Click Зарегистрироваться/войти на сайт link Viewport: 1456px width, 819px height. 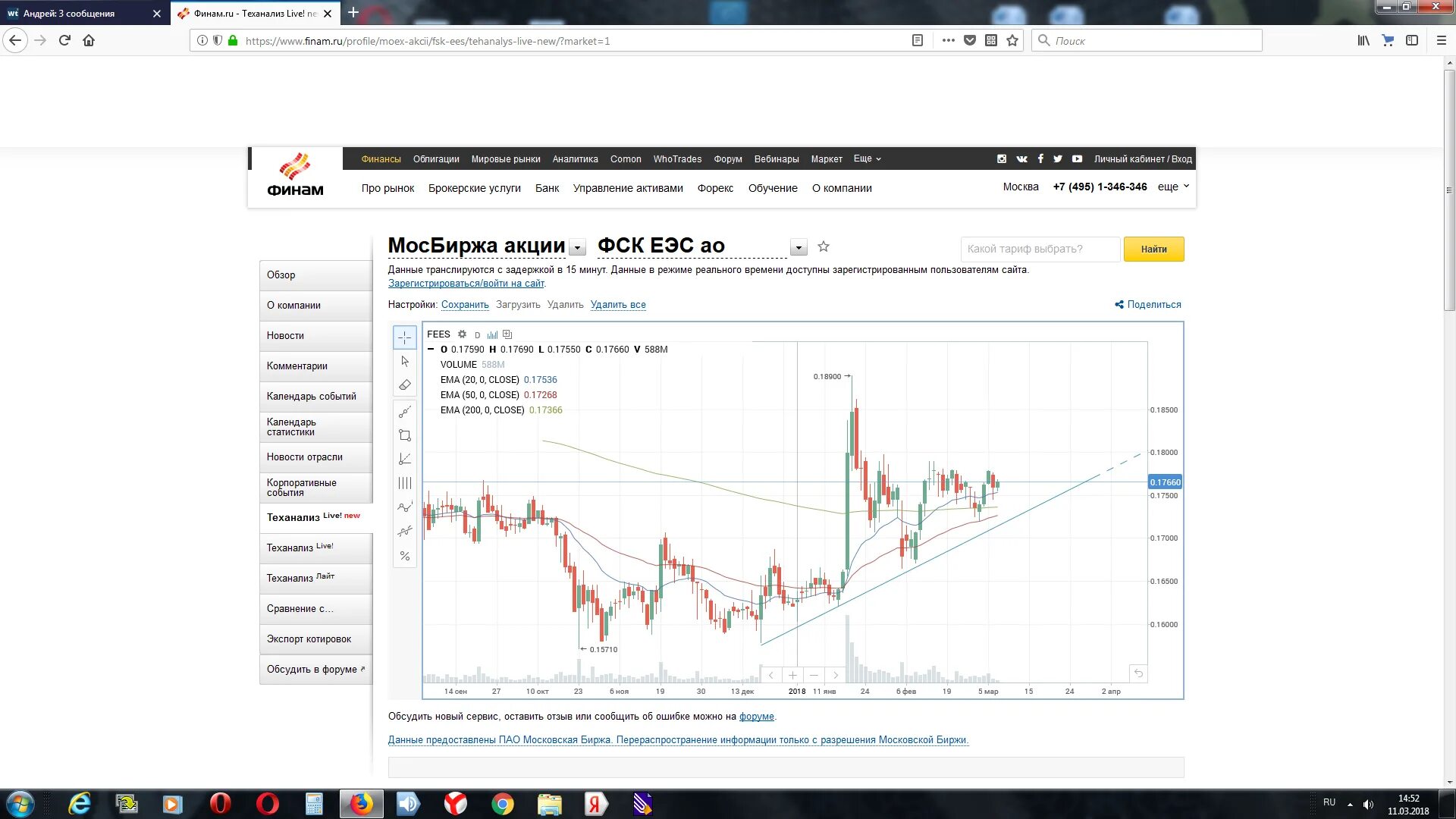pos(466,284)
